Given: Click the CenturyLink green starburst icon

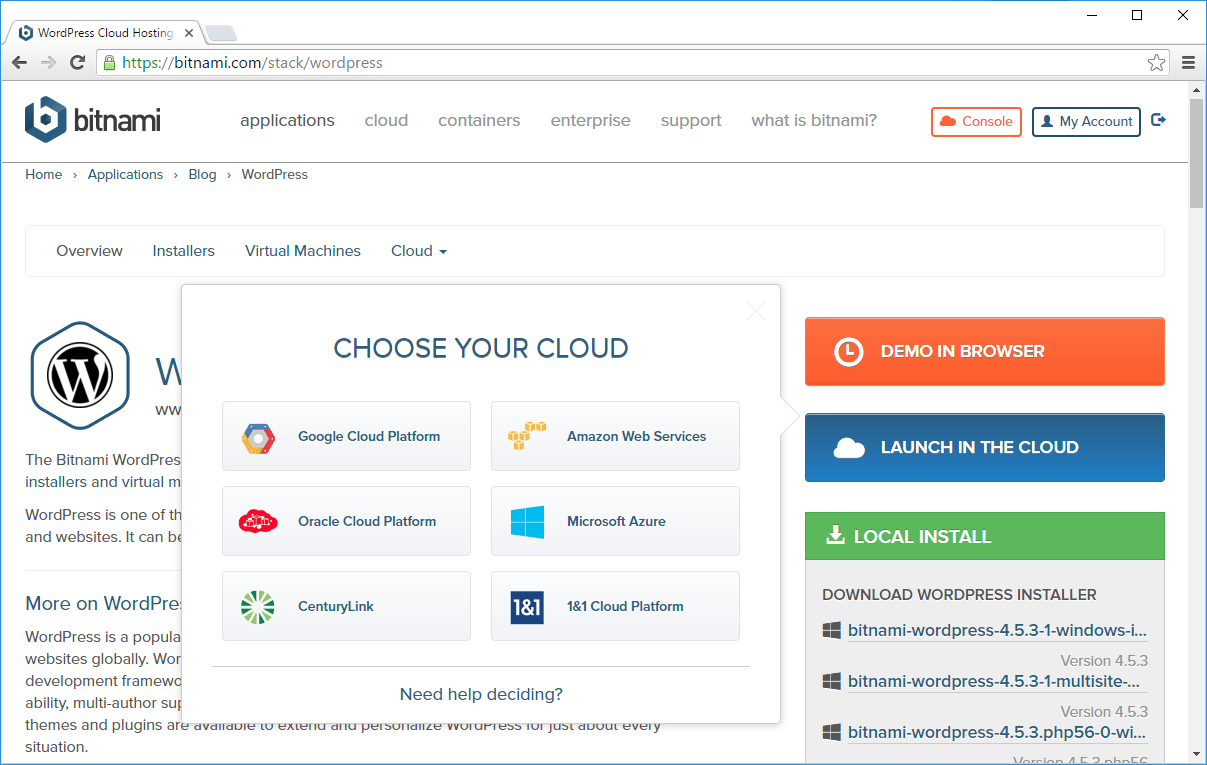Looking at the screenshot, I should 258,607.
